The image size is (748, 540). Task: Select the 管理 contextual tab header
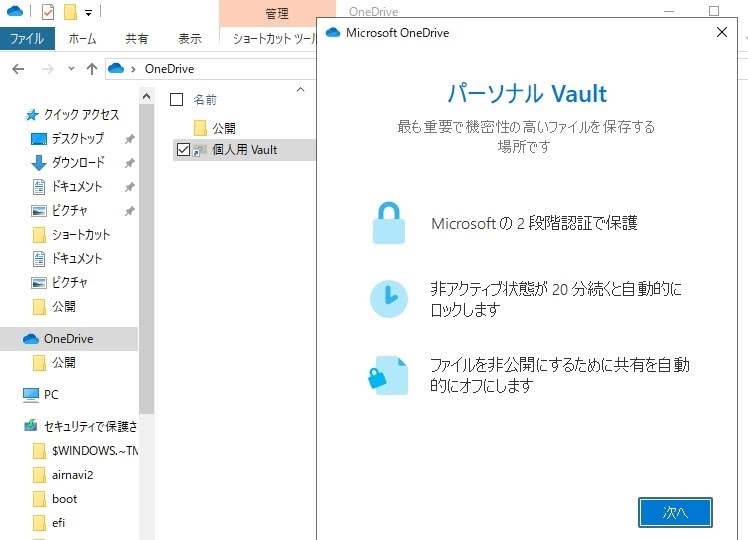tap(277, 13)
